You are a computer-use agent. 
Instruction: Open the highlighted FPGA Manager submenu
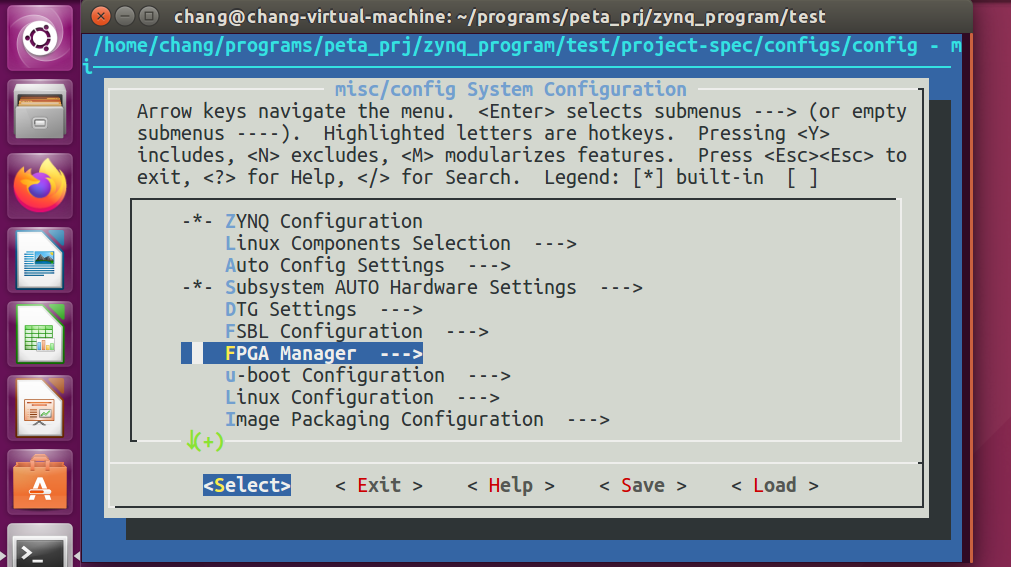(x=302, y=353)
